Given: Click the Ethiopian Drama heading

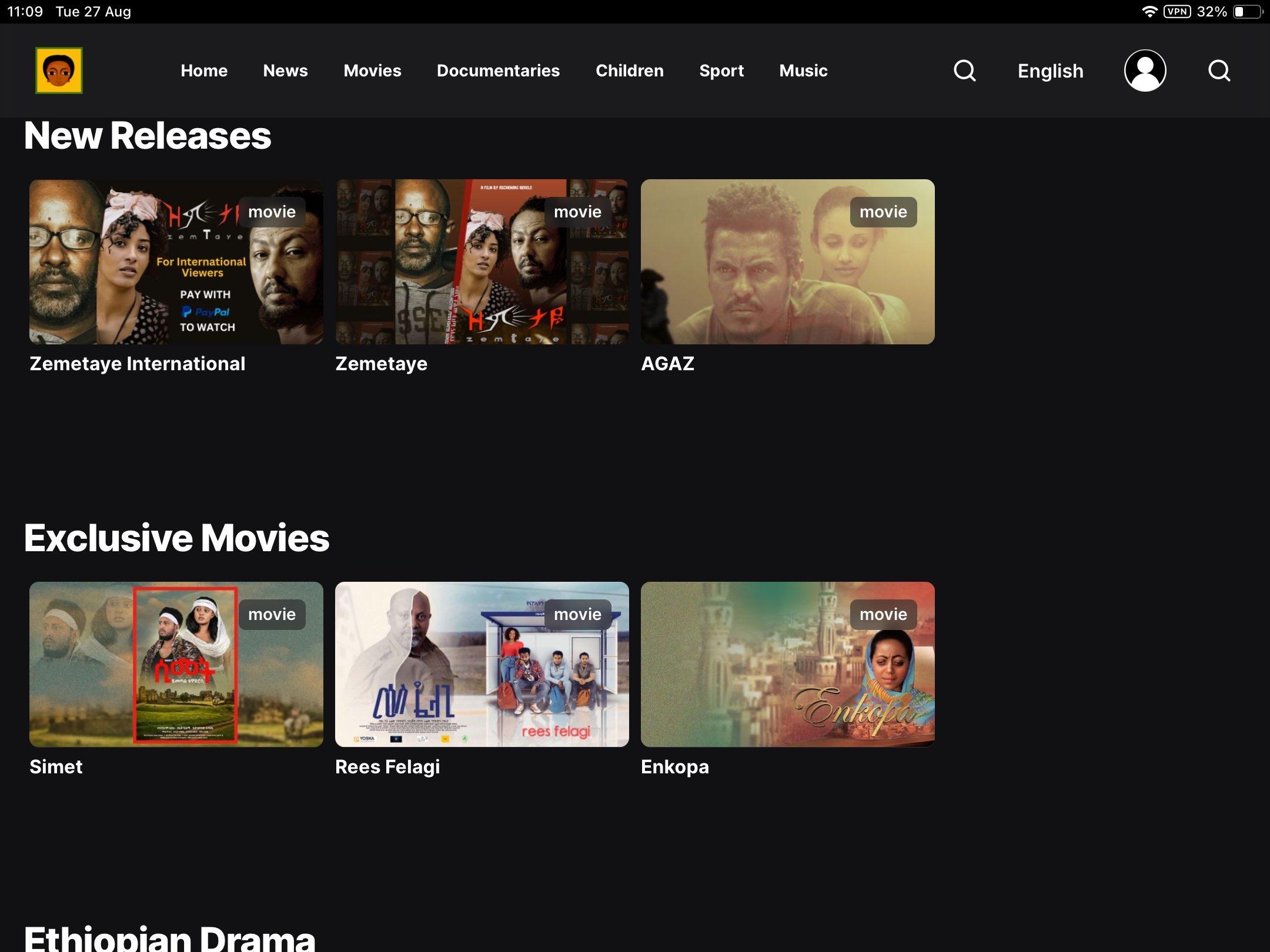Looking at the screenshot, I should pos(169,938).
